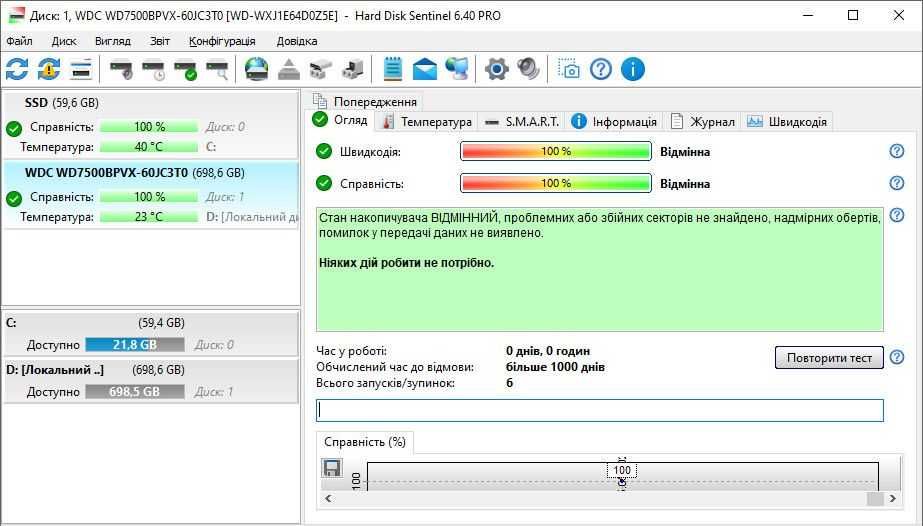This screenshot has height=526, width=923.
Task: Click the SSD Справність 100 % bar
Action: point(149,126)
